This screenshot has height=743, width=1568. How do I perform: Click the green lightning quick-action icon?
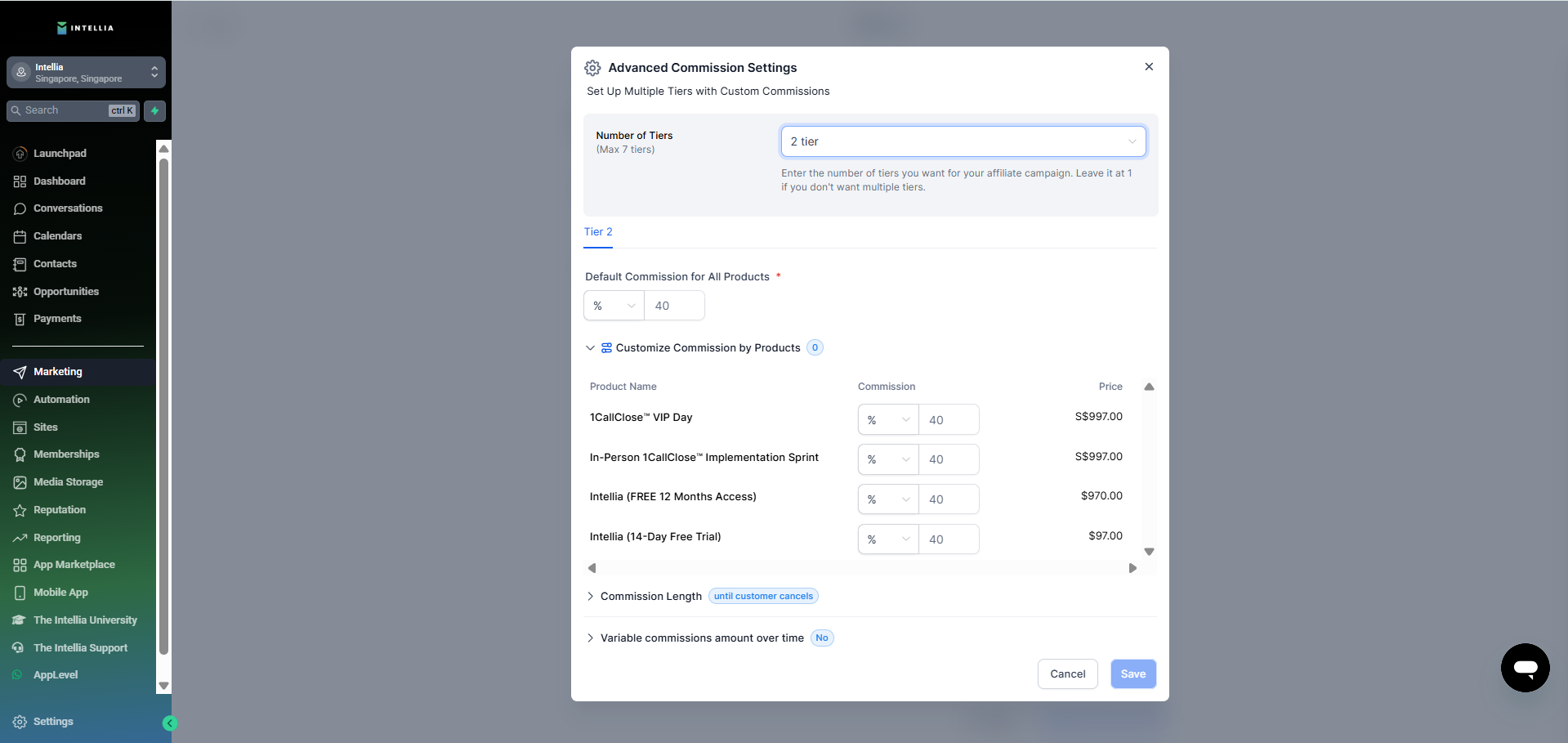pyautogui.click(x=154, y=111)
